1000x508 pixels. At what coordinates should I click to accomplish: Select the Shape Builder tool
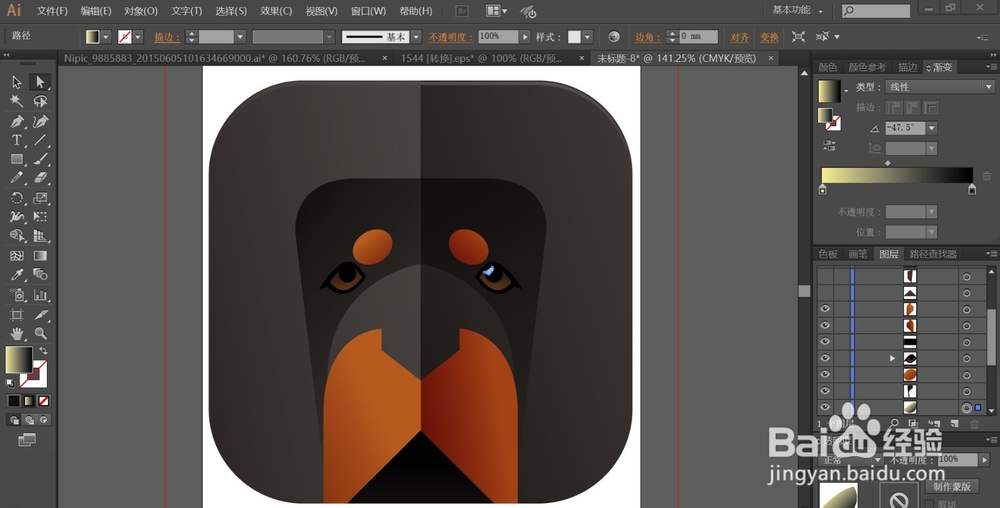click(x=17, y=236)
